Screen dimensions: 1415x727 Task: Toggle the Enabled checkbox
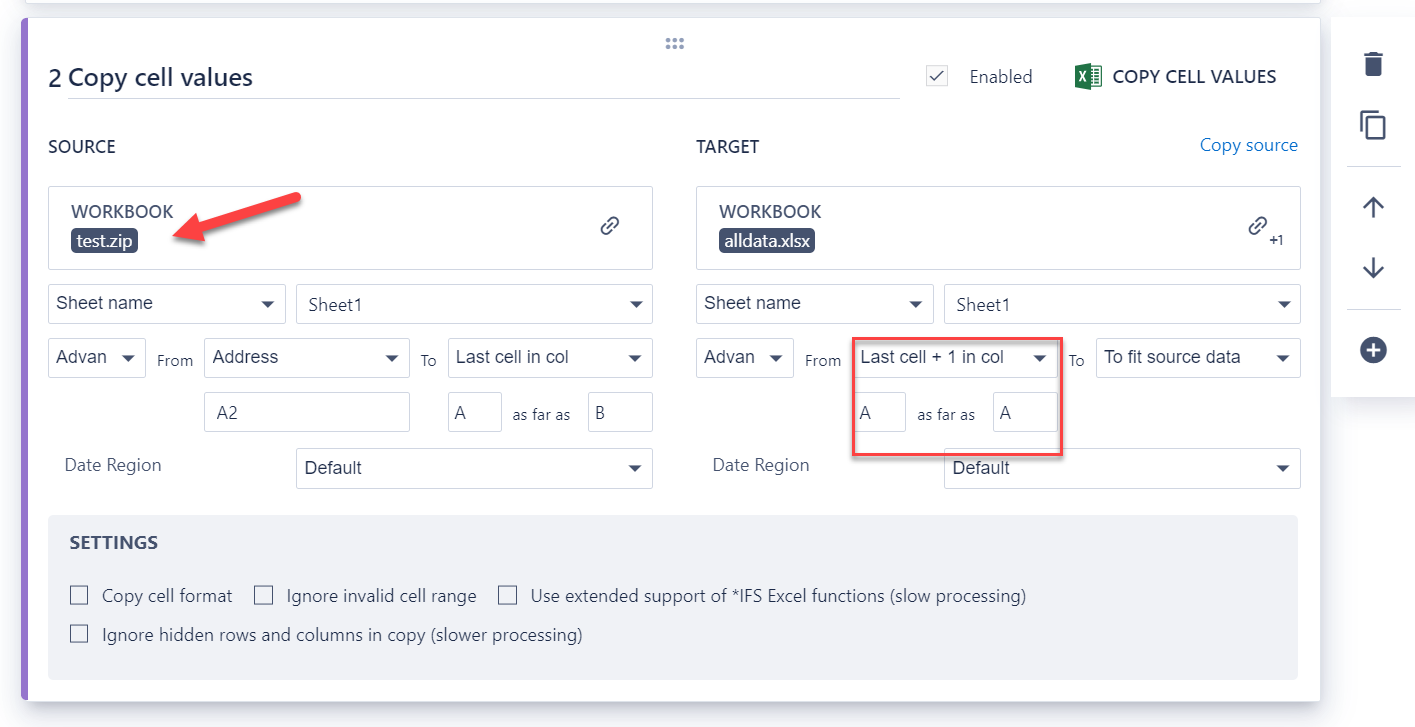[x=937, y=76]
